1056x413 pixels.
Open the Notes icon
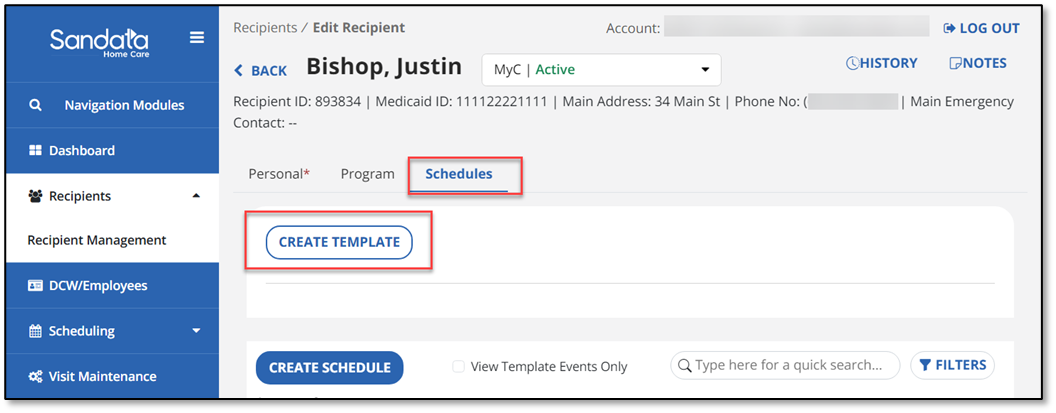point(955,64)
